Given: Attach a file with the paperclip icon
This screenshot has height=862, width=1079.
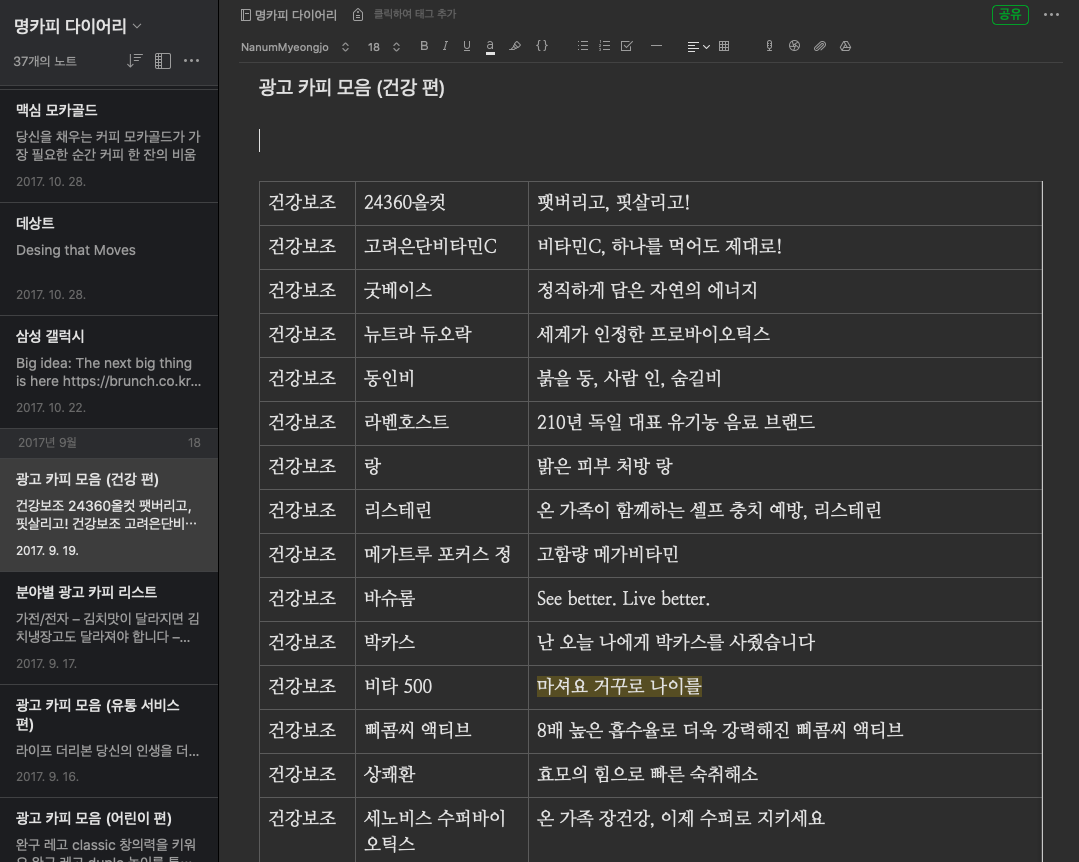Looking at the screenshot, I should 820,46.
